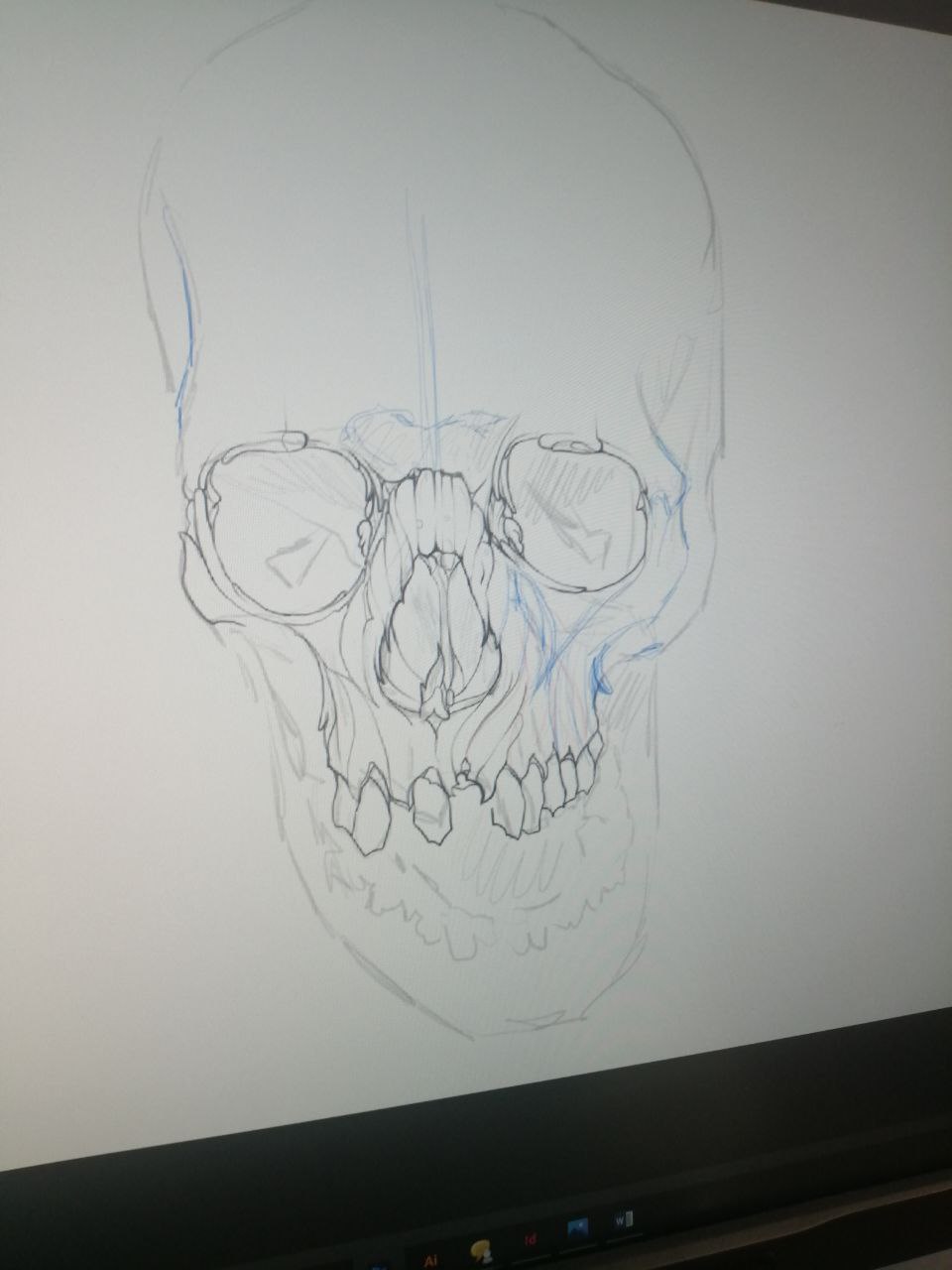The height and width of the screenshot is (1270, 952).
Task: Open Adobe InDesign from the taskbar
Action: tap(530, 1240)
